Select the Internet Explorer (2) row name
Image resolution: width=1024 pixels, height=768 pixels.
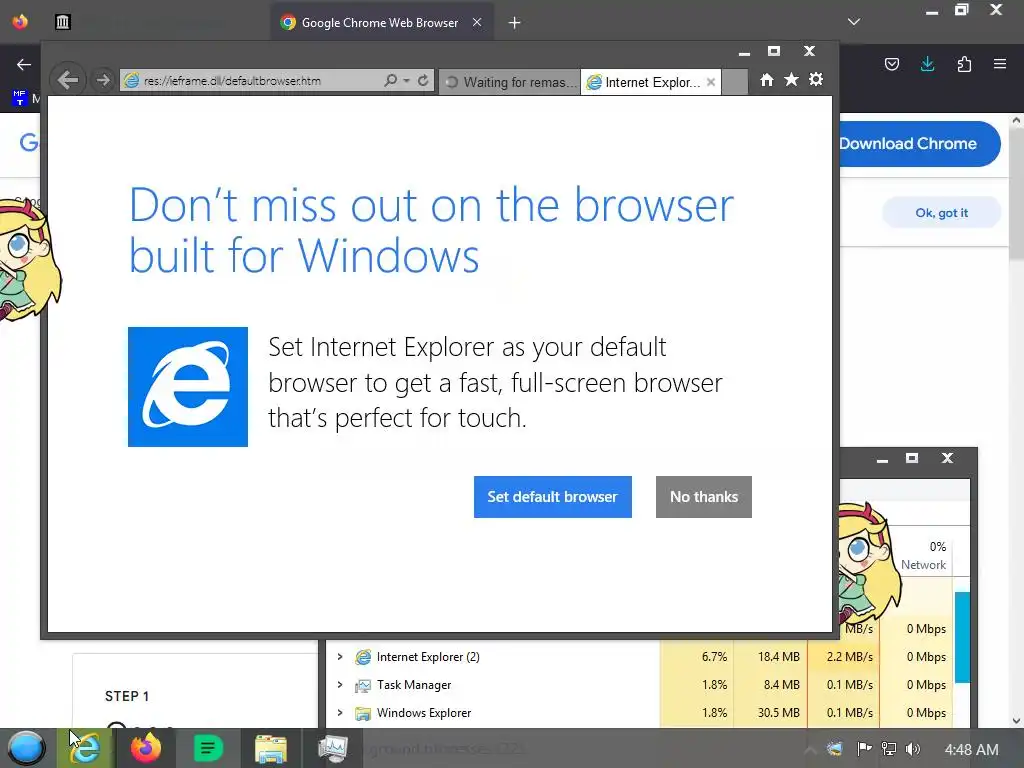428,657
